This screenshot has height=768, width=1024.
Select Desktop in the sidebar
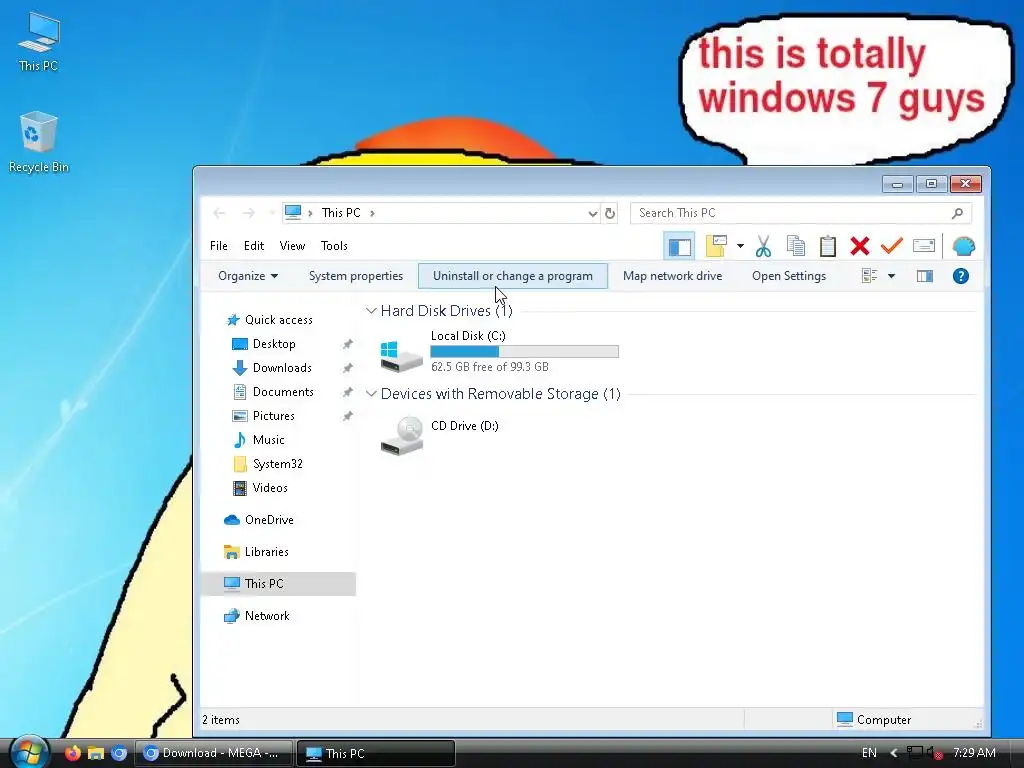click(x=274, y=344)
